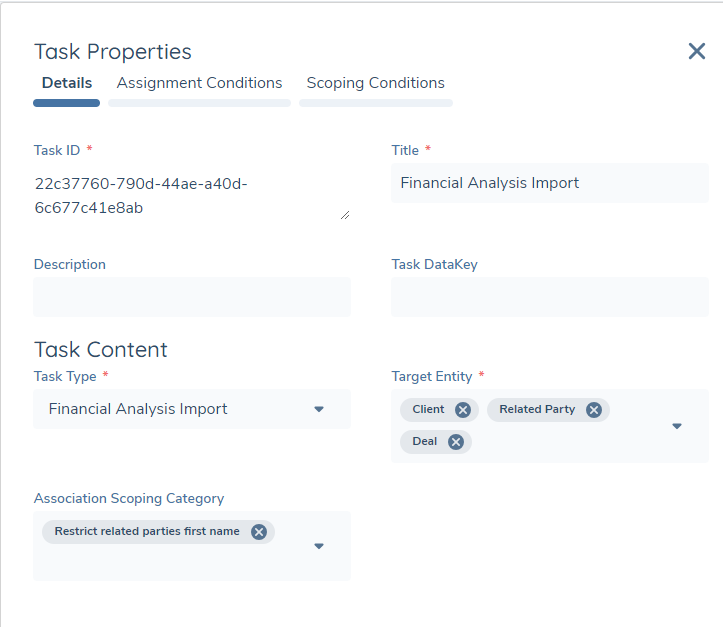Remove the Deal chip from Target Entity
The height and width of the screenshot is (627, 723).
(455, 442)
